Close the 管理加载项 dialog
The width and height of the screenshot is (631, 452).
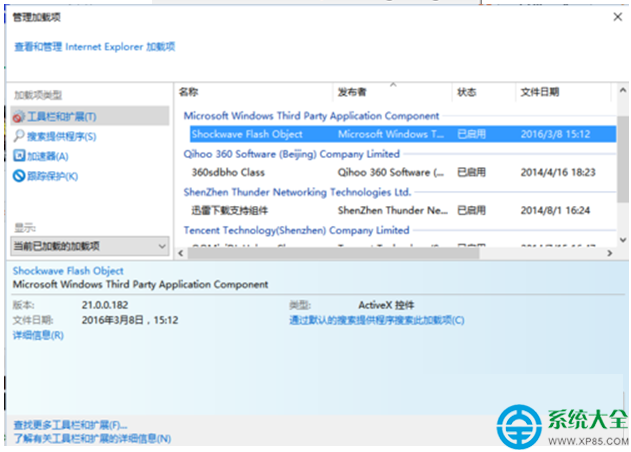coord(616,16)
